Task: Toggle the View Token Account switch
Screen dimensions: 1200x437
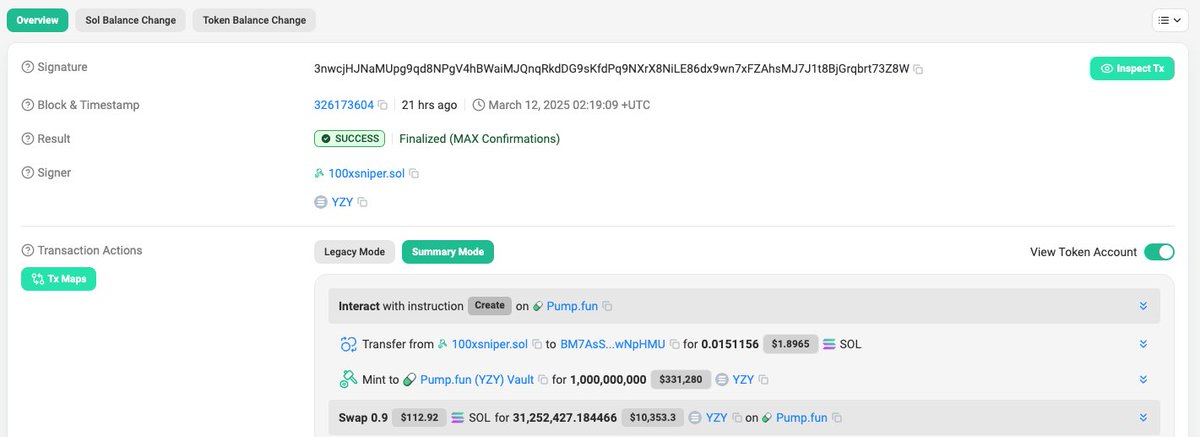Action: point(1159,252)
